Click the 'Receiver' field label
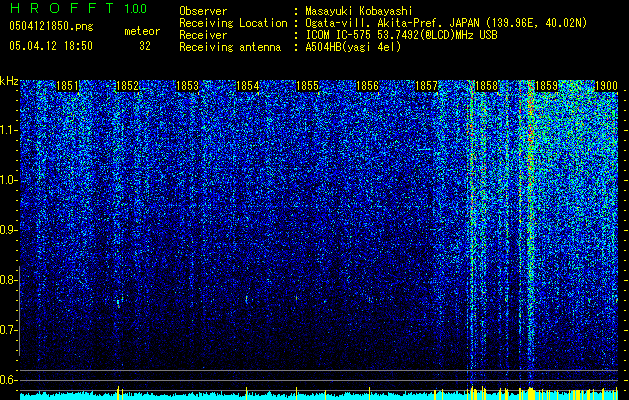This screenshot has height=400, width=629. point(203,35)
